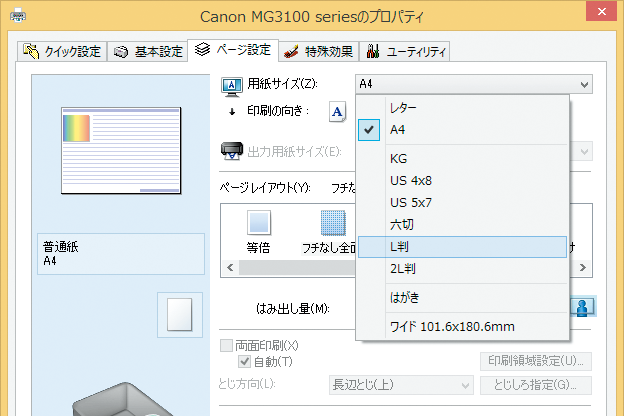Pick 六切 paper size option

pos(462,225)
